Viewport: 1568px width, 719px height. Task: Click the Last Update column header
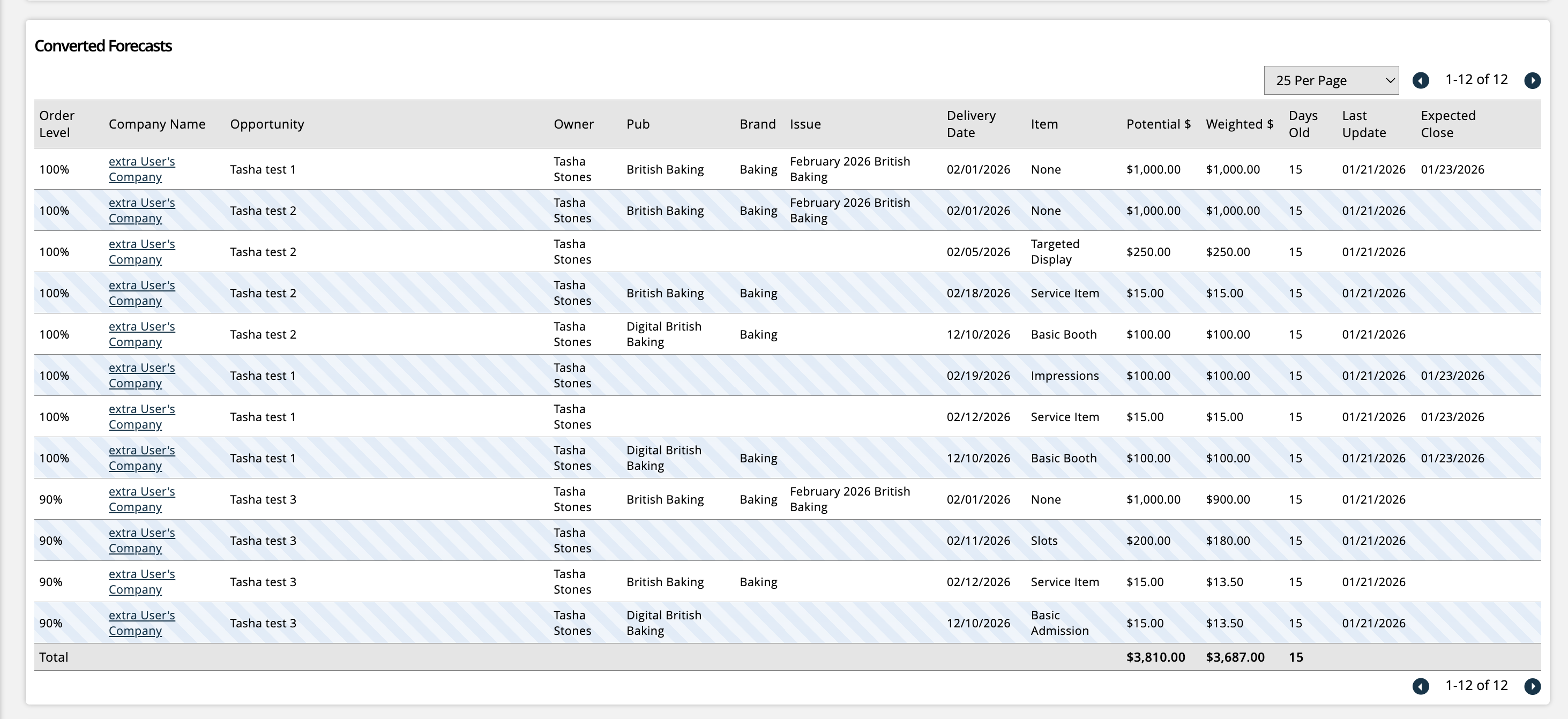point(1363,124)
